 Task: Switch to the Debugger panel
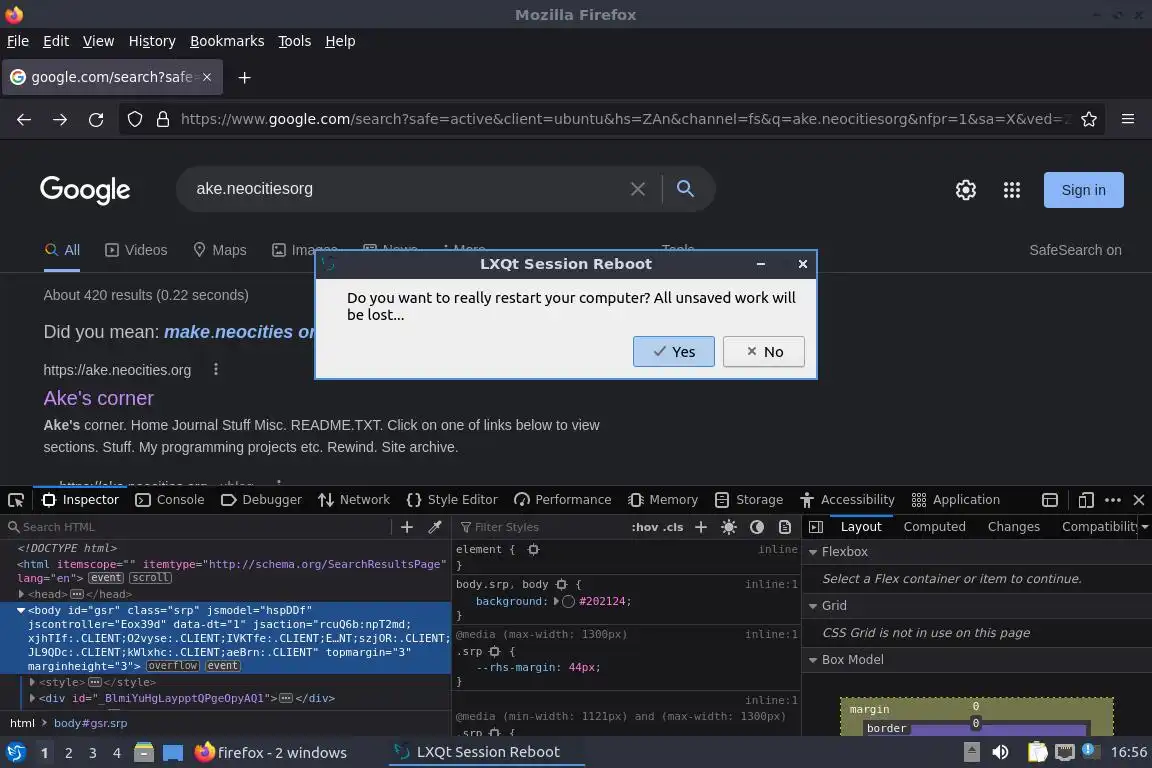pyautogui.click(x=261, y=500)
